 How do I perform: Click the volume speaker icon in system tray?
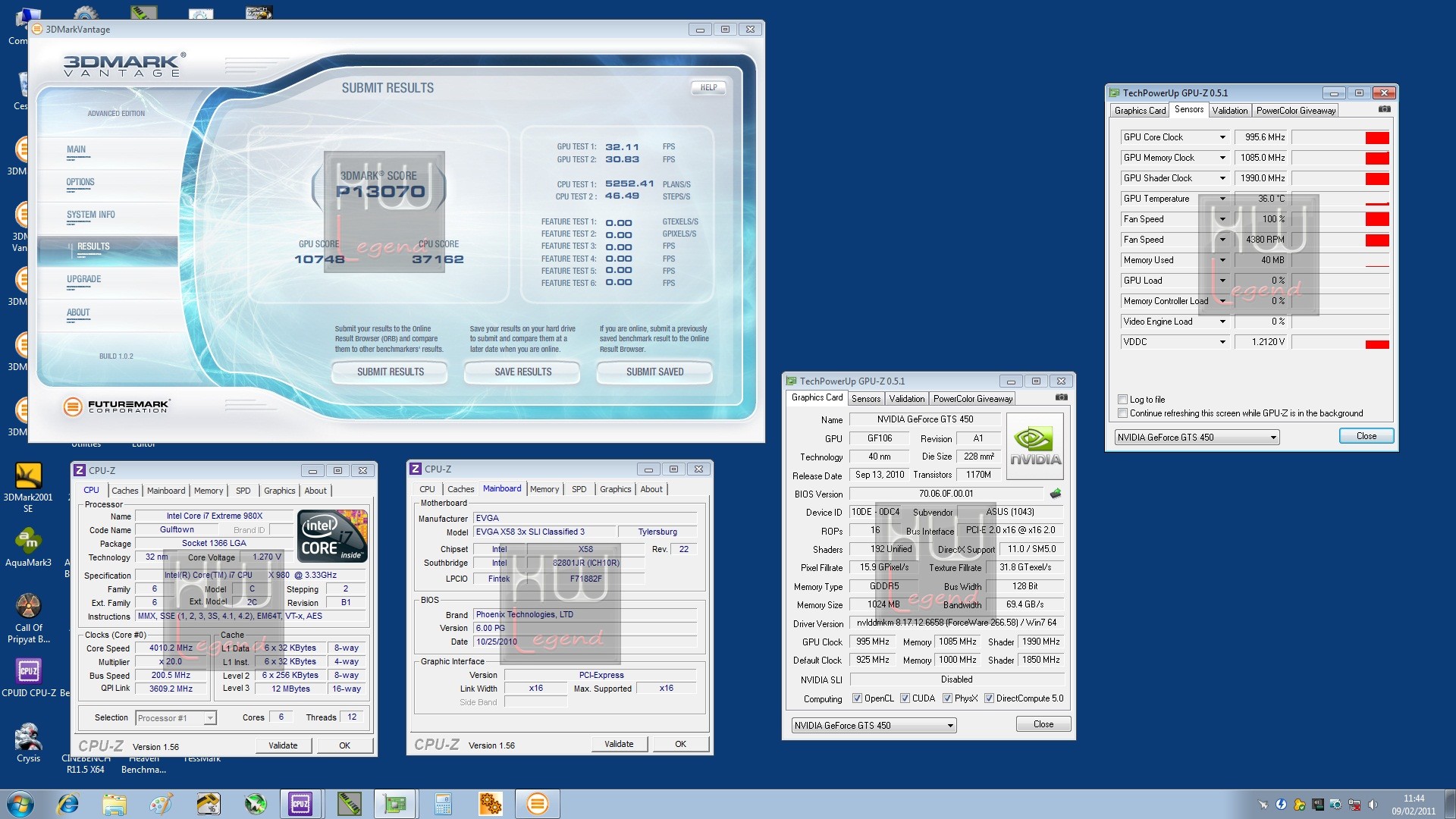pos(1372,805)
